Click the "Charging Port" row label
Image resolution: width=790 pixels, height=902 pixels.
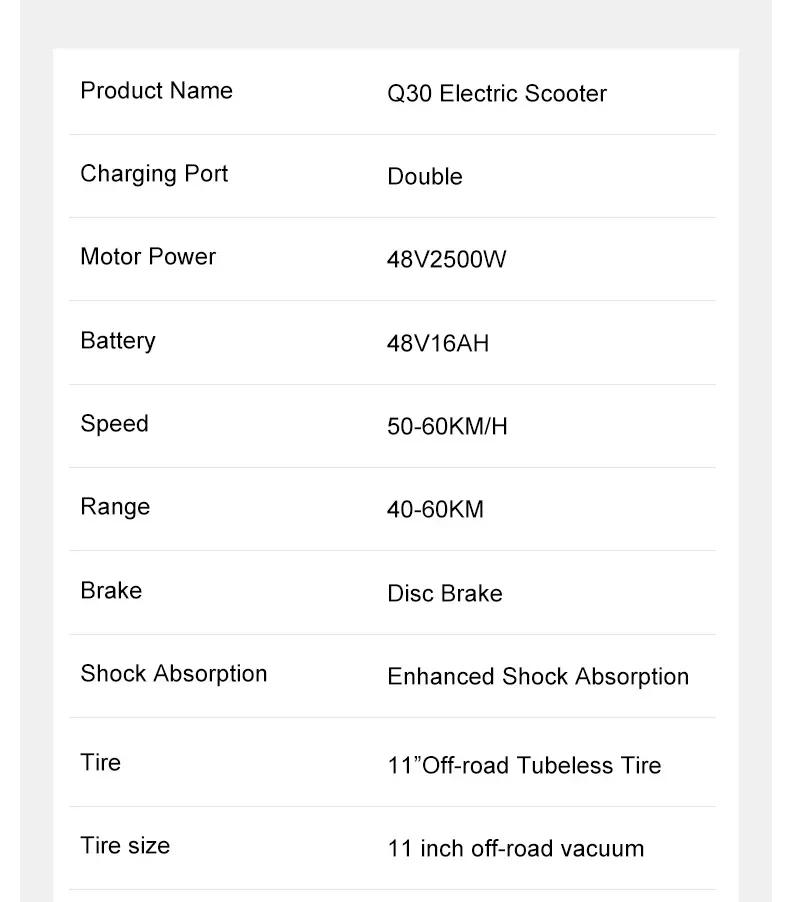(154, 174)
